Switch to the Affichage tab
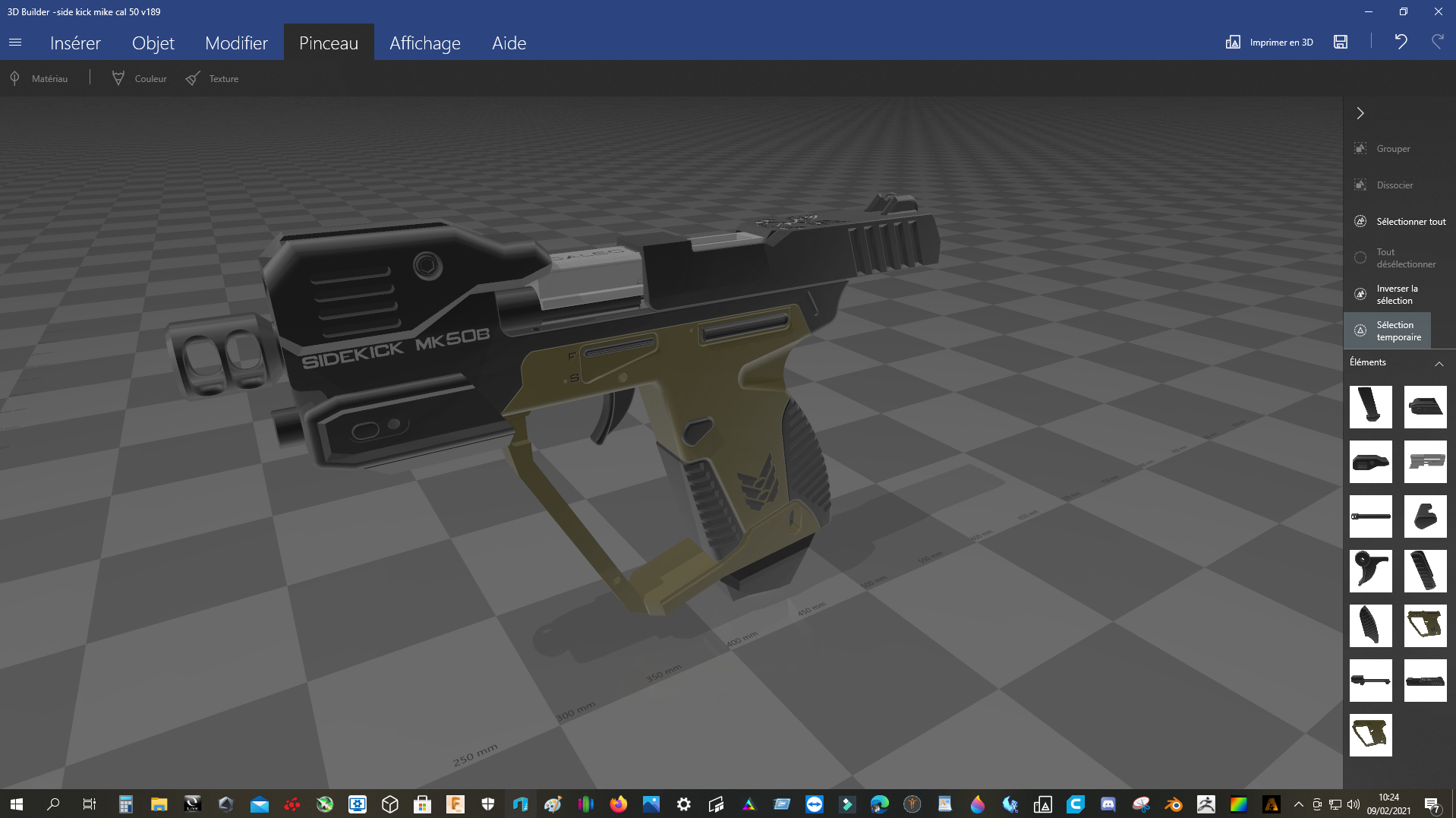This screenshot has height=818, width=1456. pyautogui.click(x=425, y=43)
